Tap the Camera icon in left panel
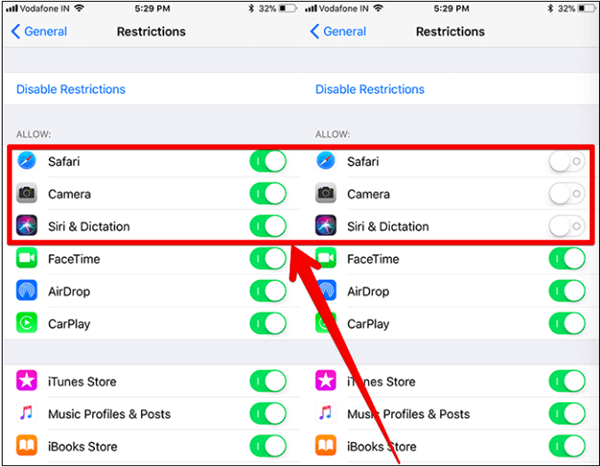Image resolution: width=600 pixels, height=467 pixels. [x=27, y=193]
